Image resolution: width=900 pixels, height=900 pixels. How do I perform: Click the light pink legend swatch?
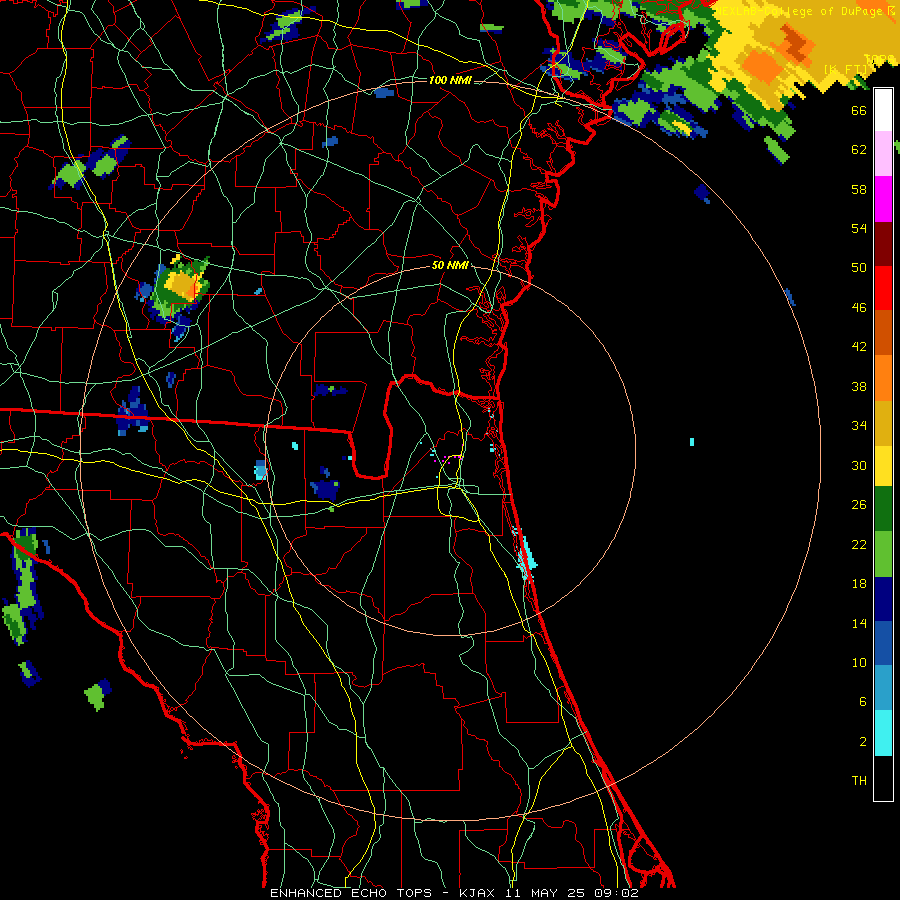coord(883,154)
